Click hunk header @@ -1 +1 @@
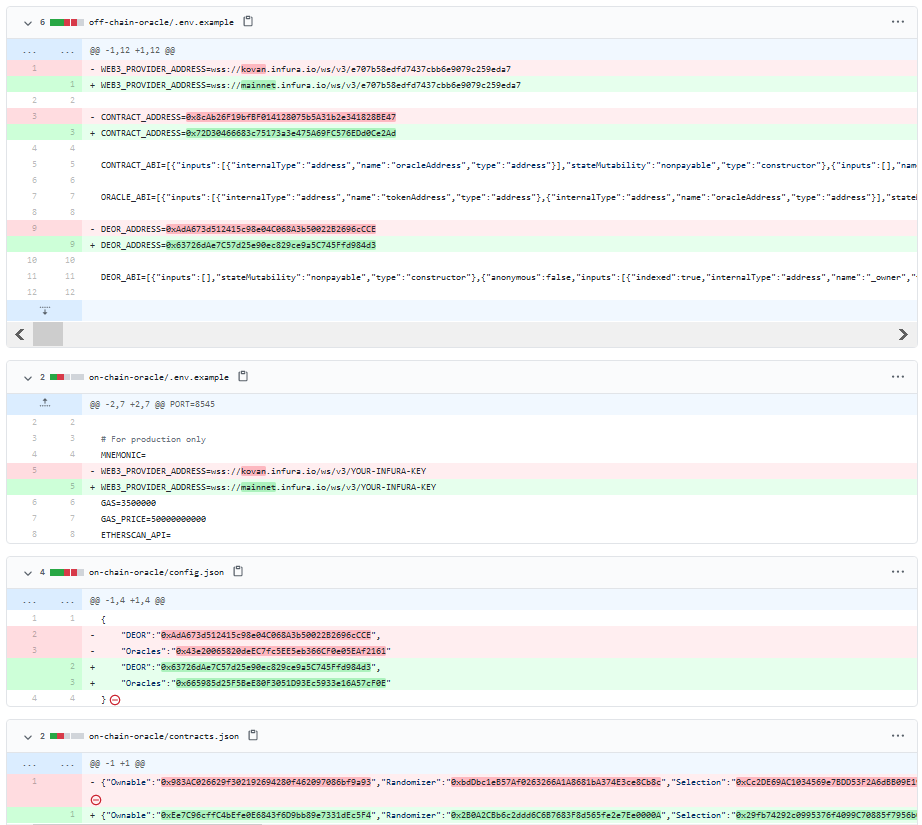 (x=117, y=763)
